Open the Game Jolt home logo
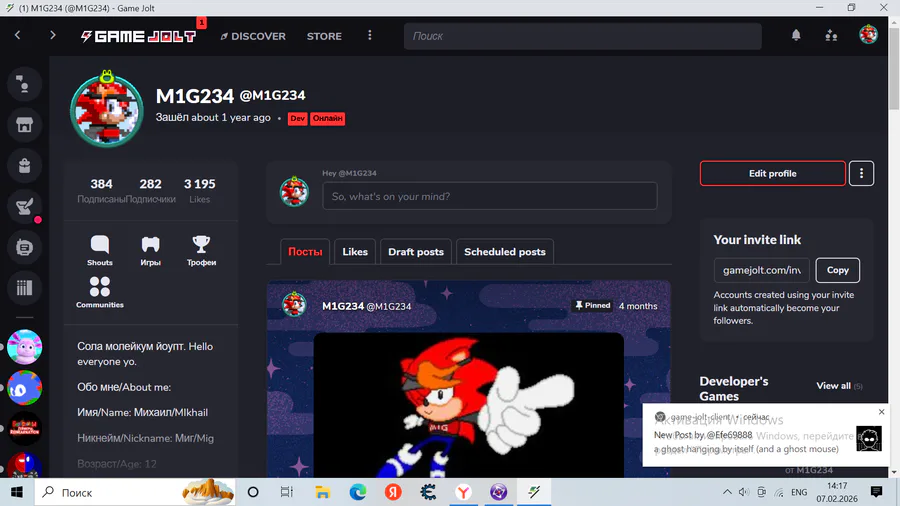 (138, 36)
